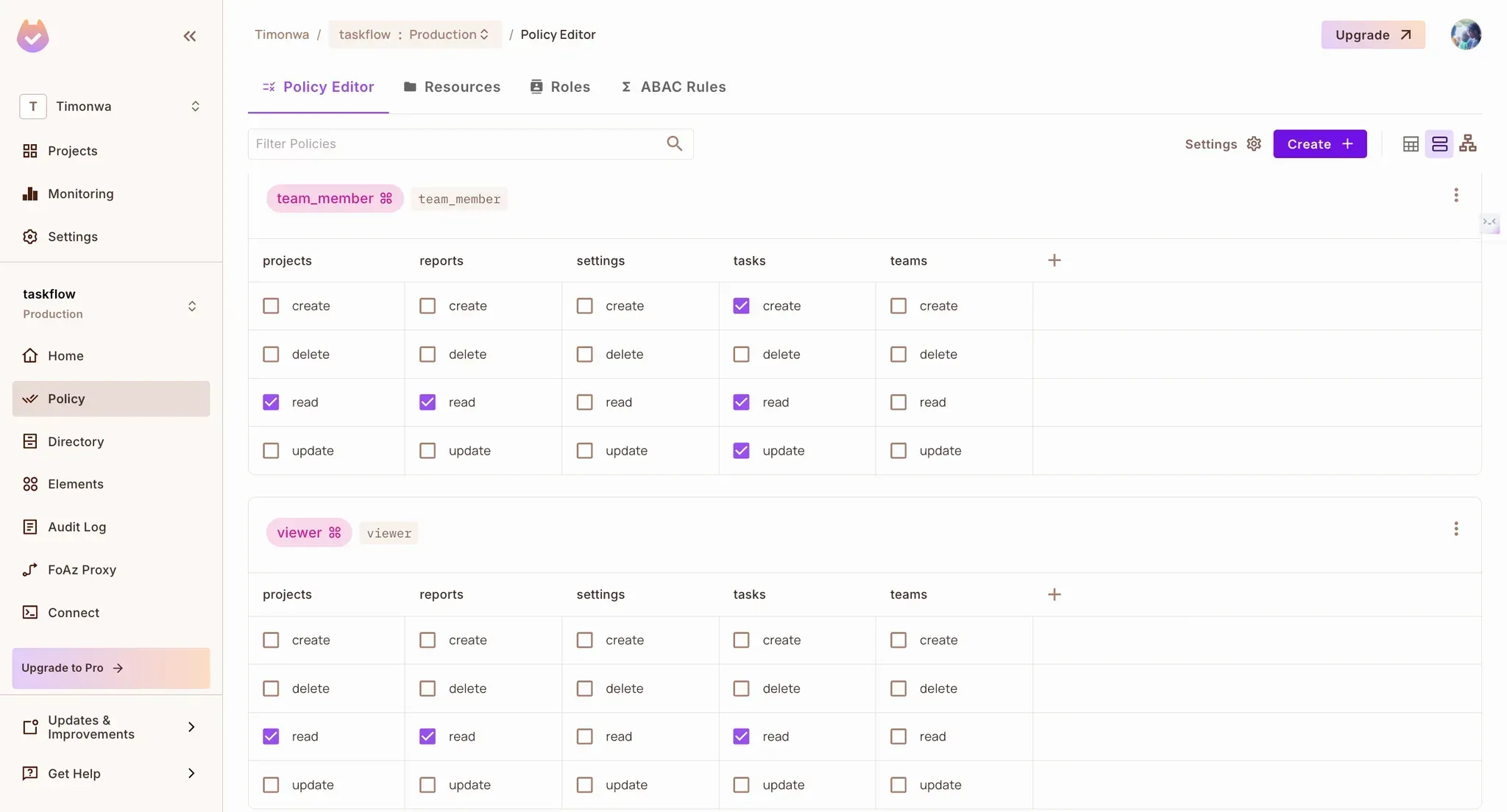
Task: Open user avatar in top right
Action: point(1465,35)
